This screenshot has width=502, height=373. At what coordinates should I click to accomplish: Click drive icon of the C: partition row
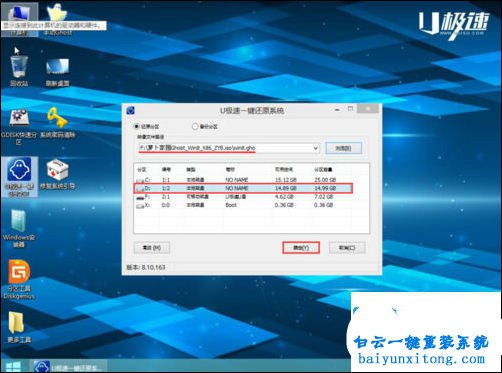click(140, 180)
